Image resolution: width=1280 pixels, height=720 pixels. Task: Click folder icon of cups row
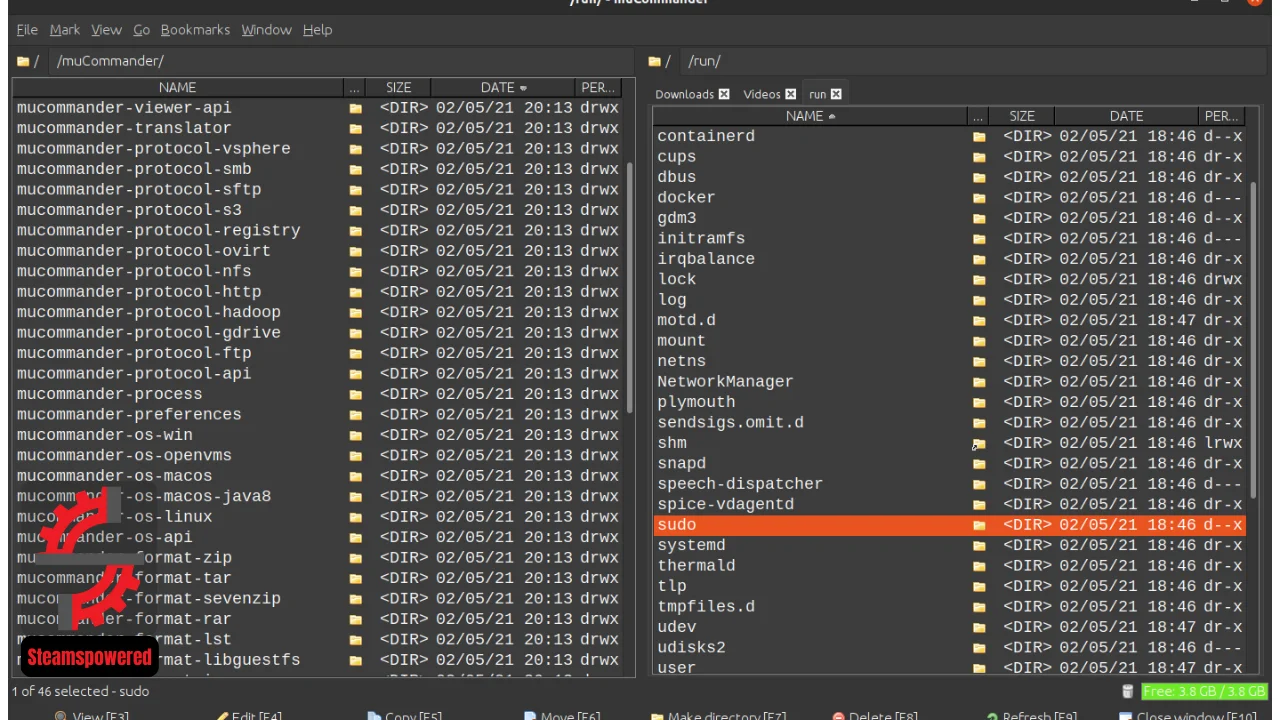pos(979,157)
